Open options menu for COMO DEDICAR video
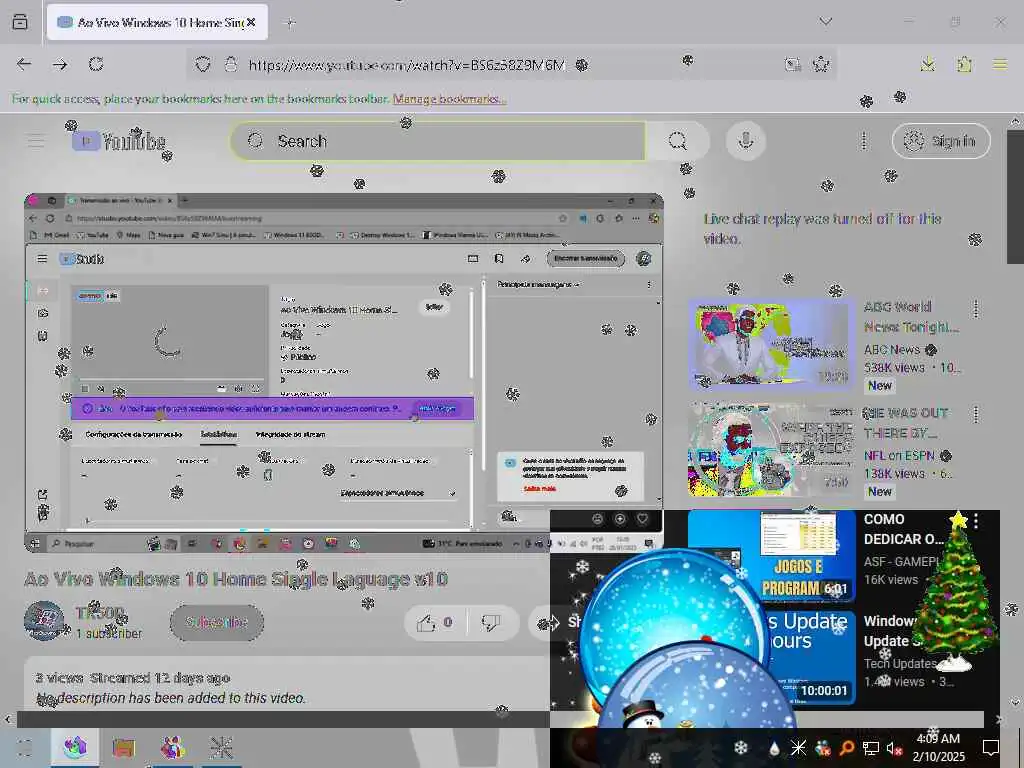This screenshot has width=1024, height=768. [976, 520]
